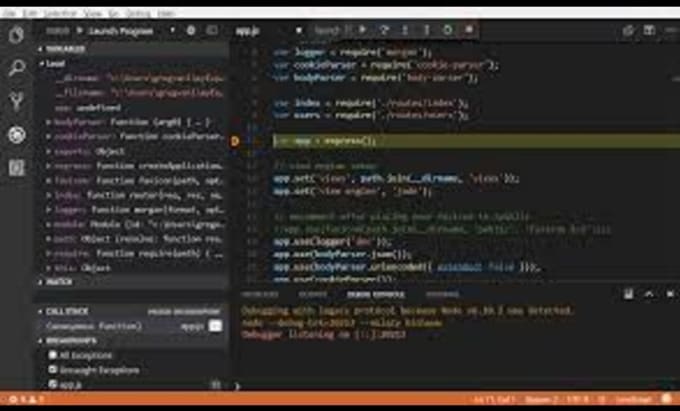Click the line and column status indicator
The height and width of the screenshot is (411, 680).
495,399
